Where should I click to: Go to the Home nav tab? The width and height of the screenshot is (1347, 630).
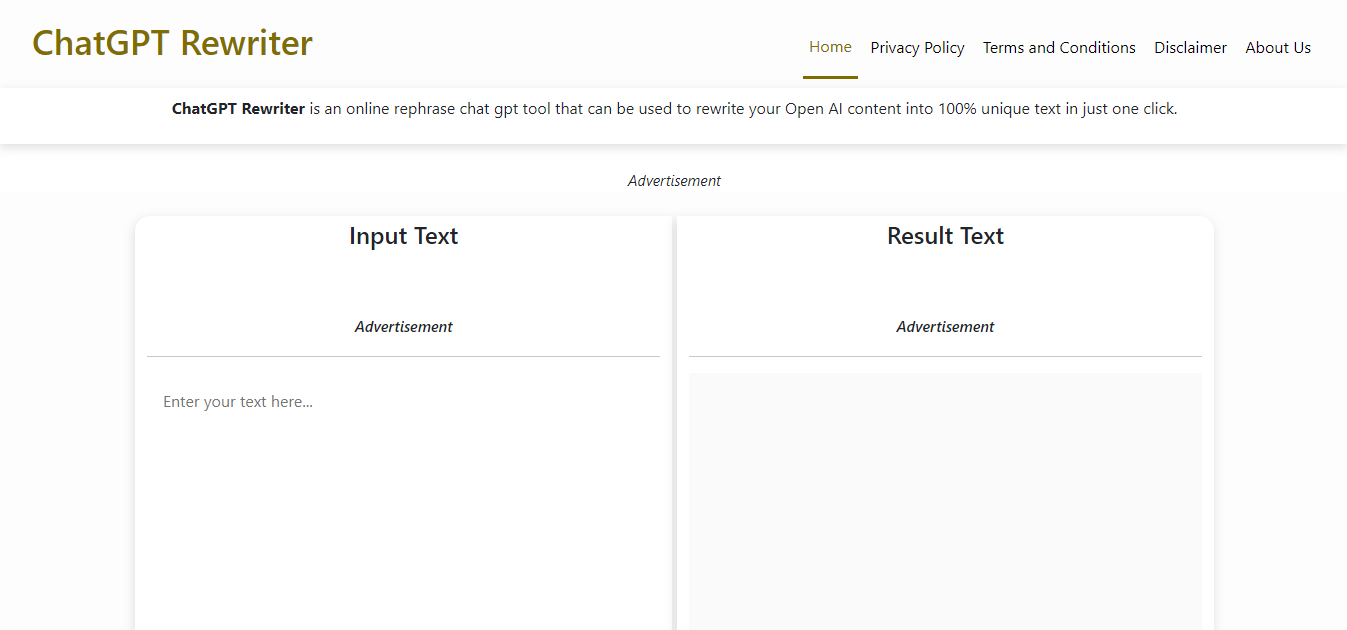coord(830,47)
